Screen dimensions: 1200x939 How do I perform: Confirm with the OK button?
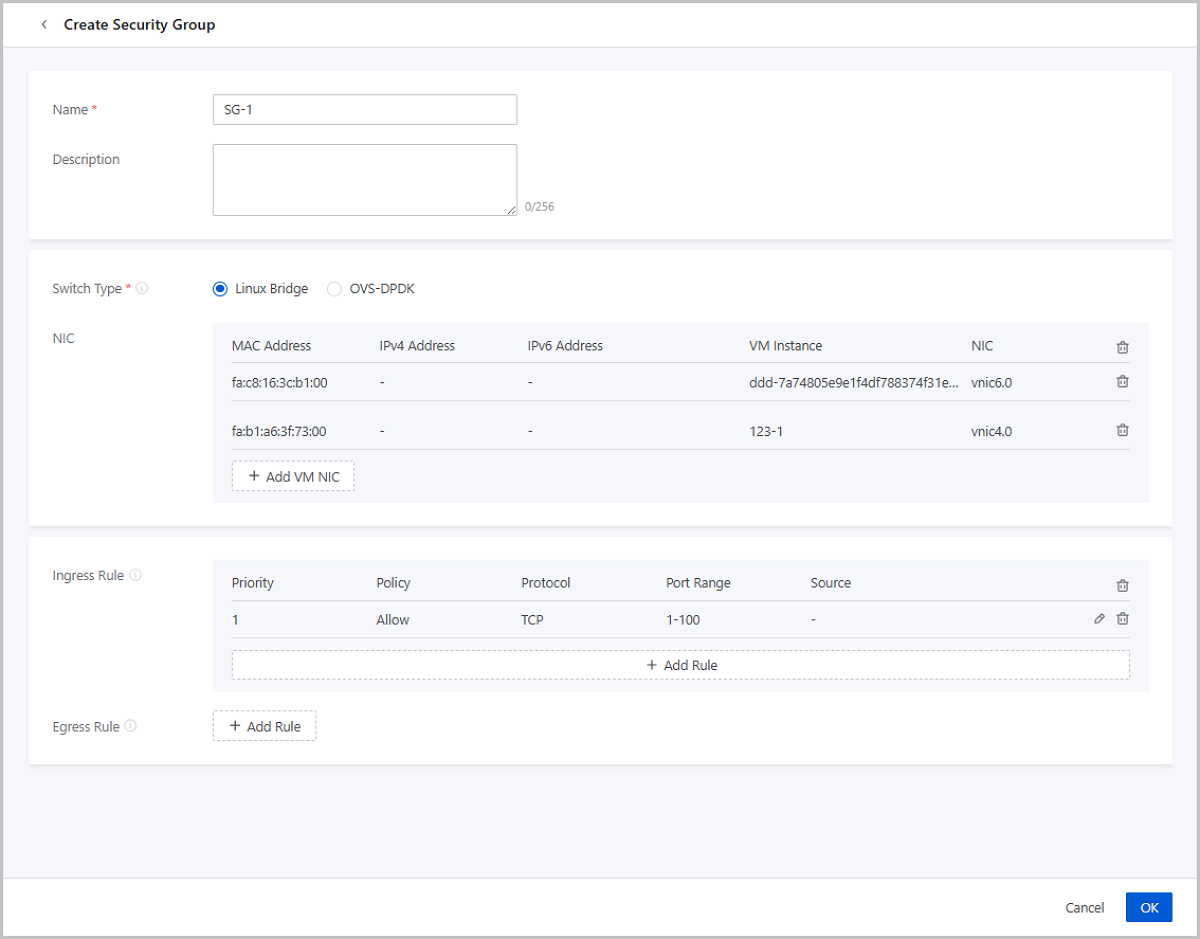coord(1148,907)
